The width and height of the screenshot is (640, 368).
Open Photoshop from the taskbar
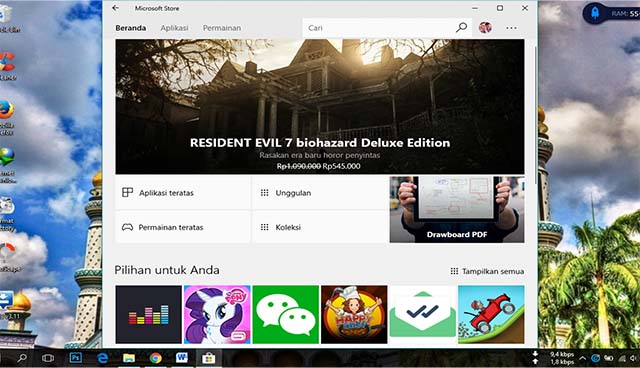(76, 358)
